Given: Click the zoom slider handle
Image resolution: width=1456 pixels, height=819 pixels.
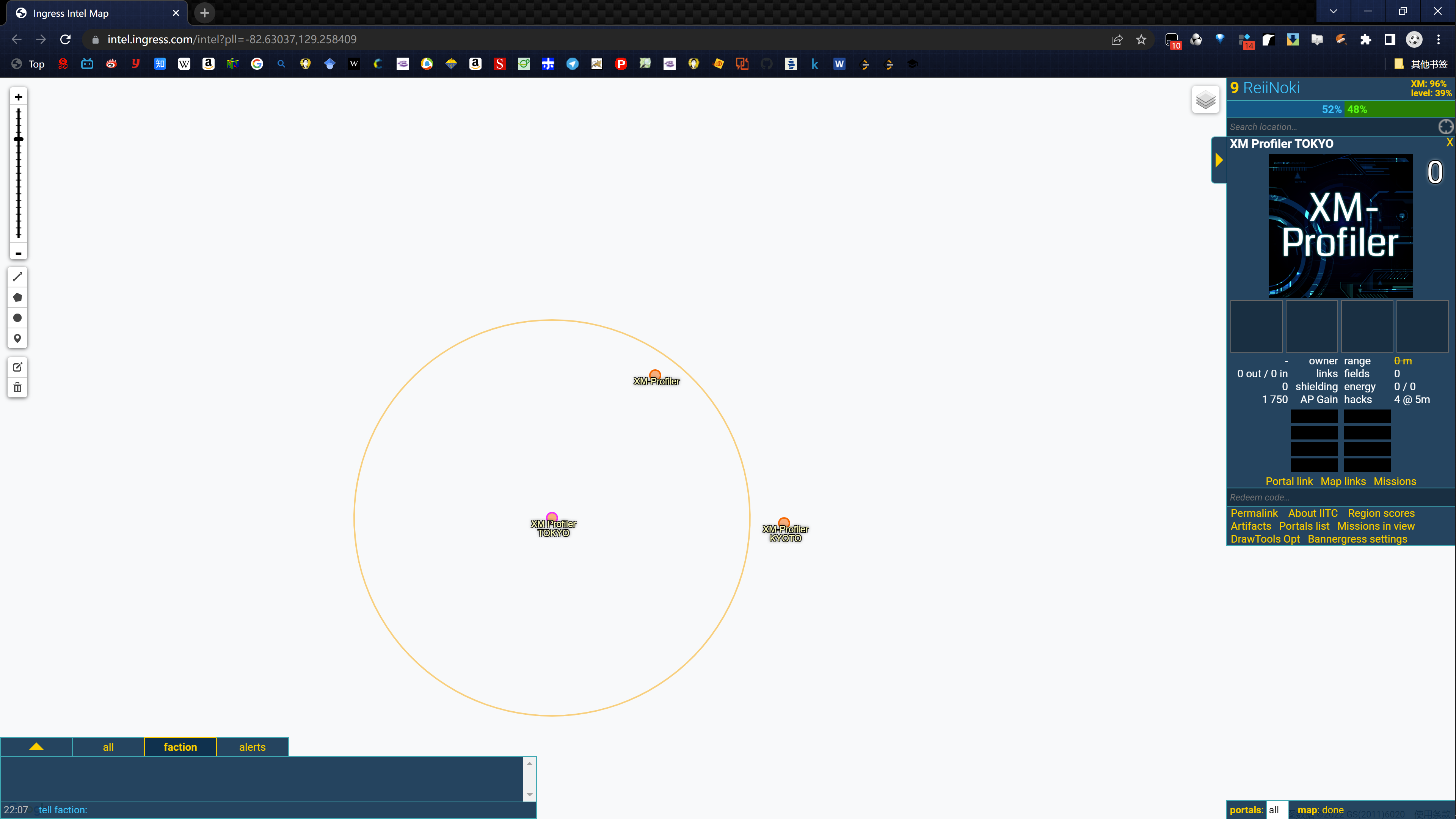Looking at the screenshot, I should pyautogui.click(x=19, y=139).
